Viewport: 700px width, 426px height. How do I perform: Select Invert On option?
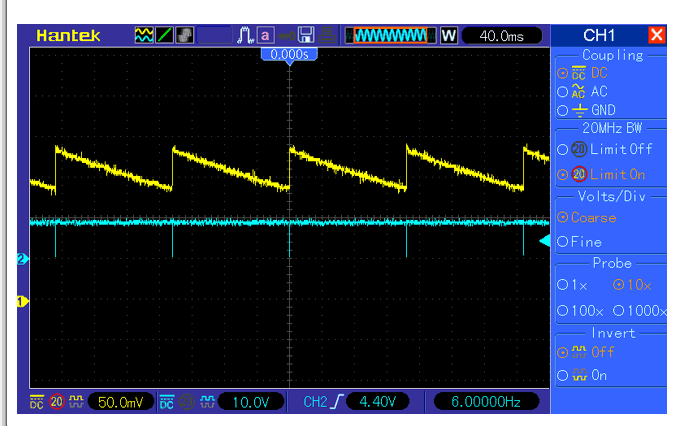582,376
